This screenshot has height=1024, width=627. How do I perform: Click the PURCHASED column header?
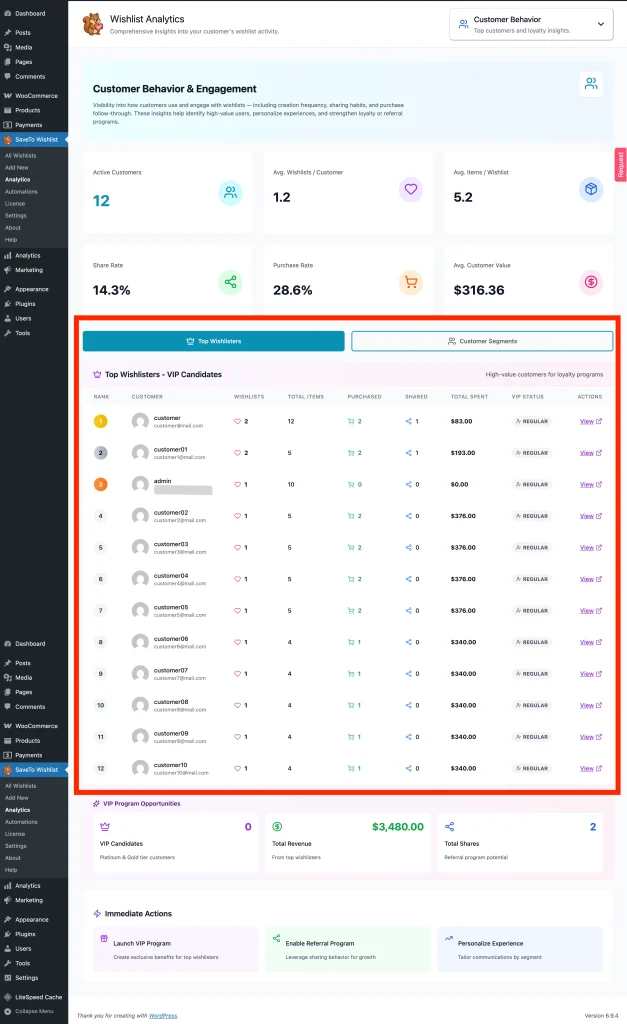tap(364, 396)
